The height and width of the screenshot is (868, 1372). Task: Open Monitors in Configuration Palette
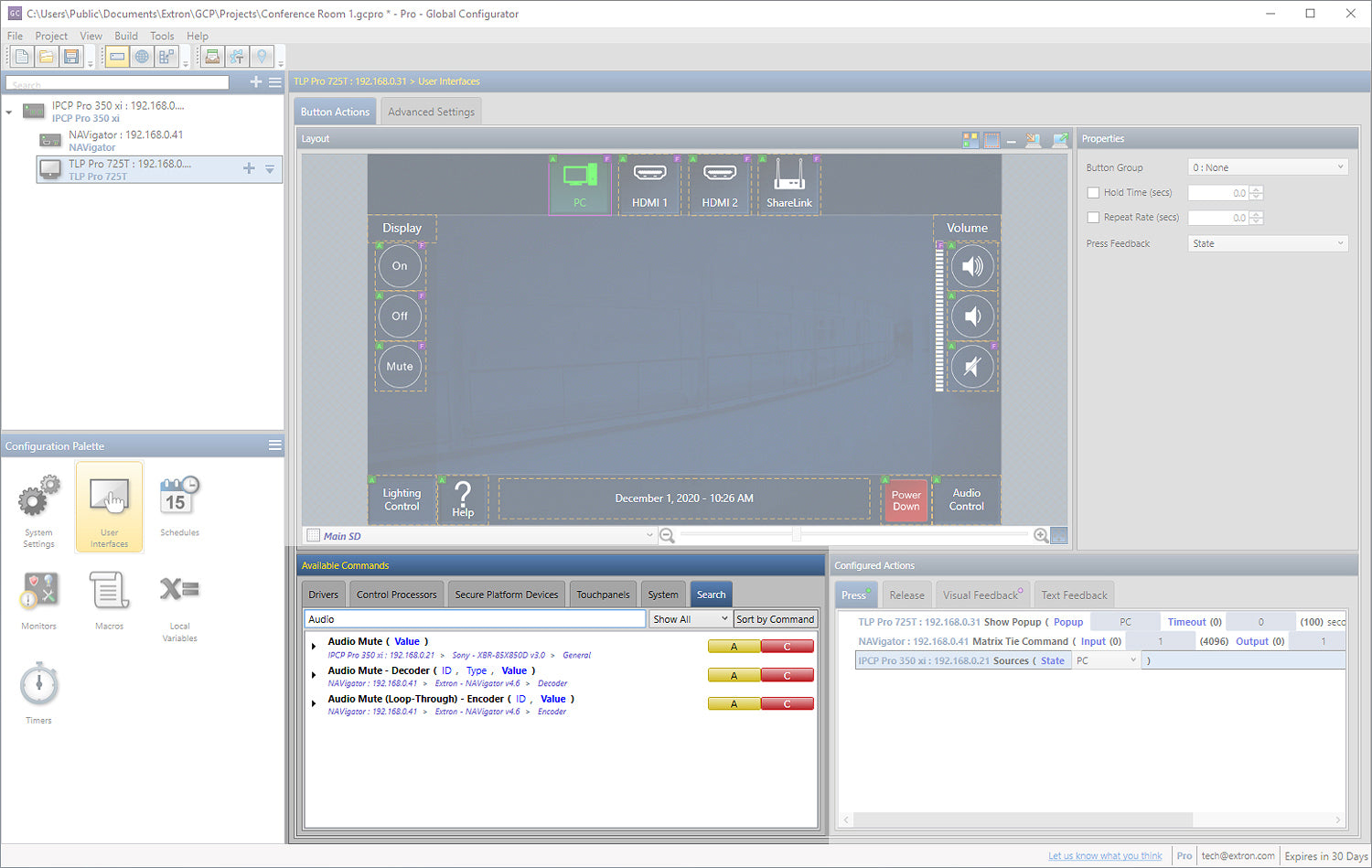point(38,600)
